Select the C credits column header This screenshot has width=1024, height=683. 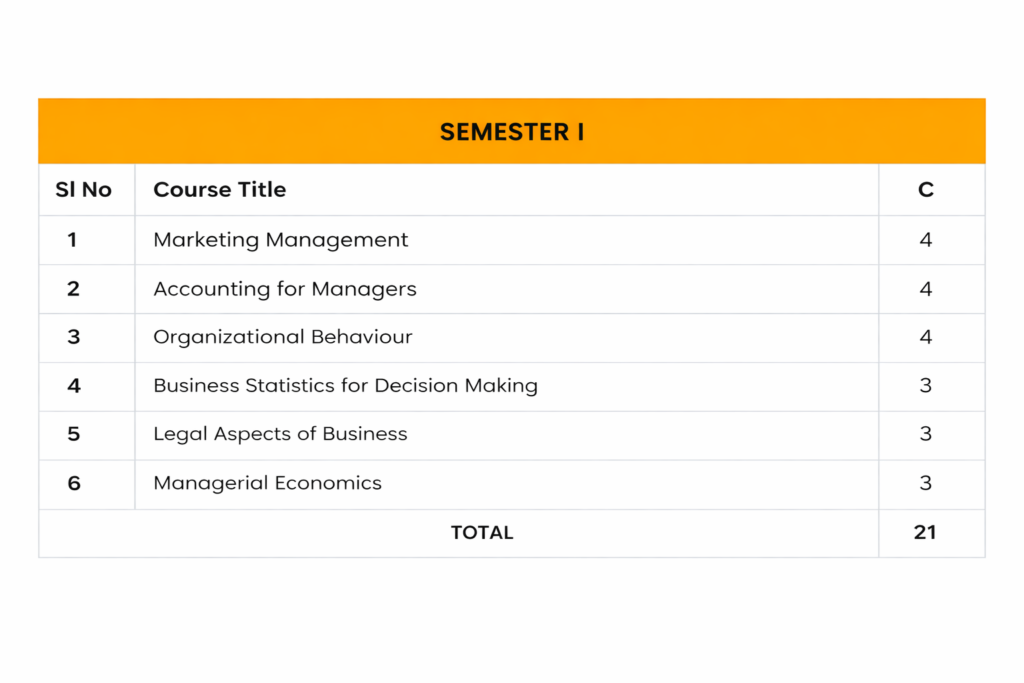[x=925, y=190]
